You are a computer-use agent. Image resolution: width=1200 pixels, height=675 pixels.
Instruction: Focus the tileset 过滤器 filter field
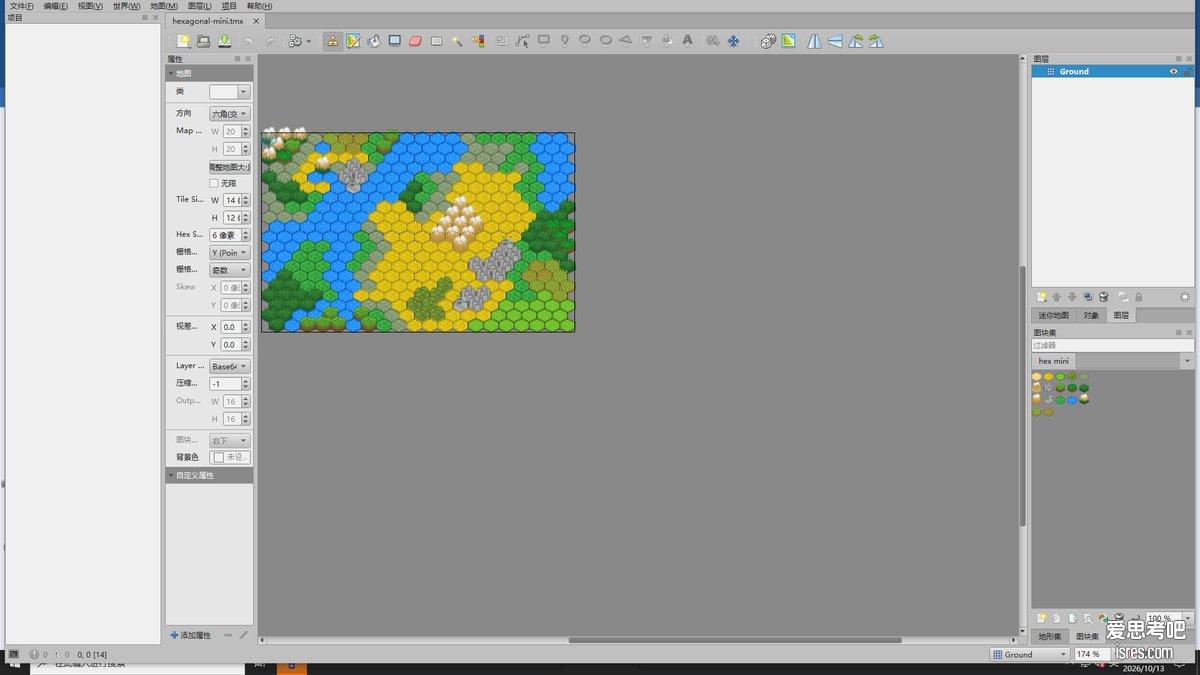click(x=1112, y=345)
